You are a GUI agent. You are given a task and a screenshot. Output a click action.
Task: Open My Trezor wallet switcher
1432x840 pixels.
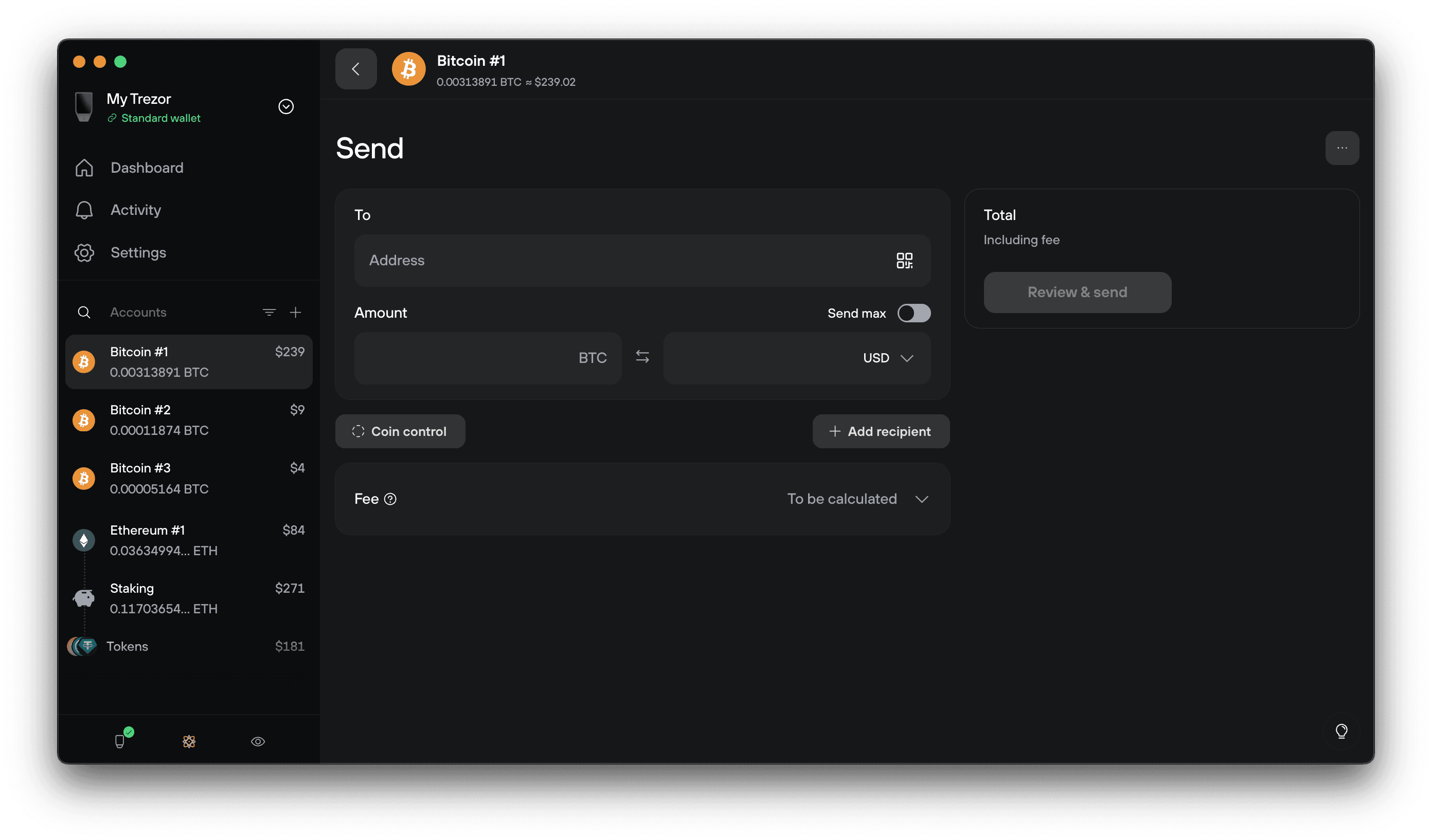pos(286,107)
